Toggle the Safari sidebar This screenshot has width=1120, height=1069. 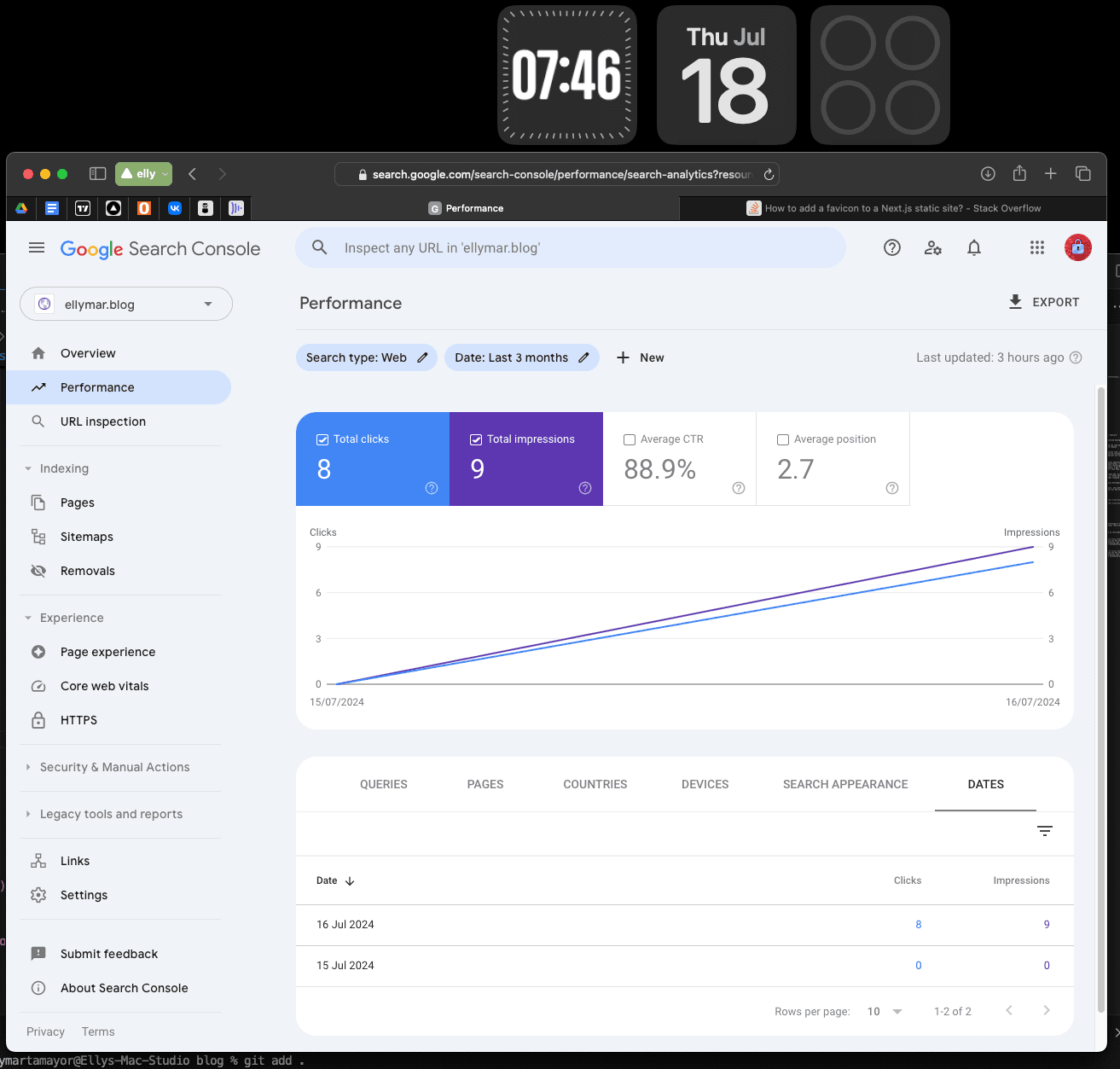pos(98,174)
